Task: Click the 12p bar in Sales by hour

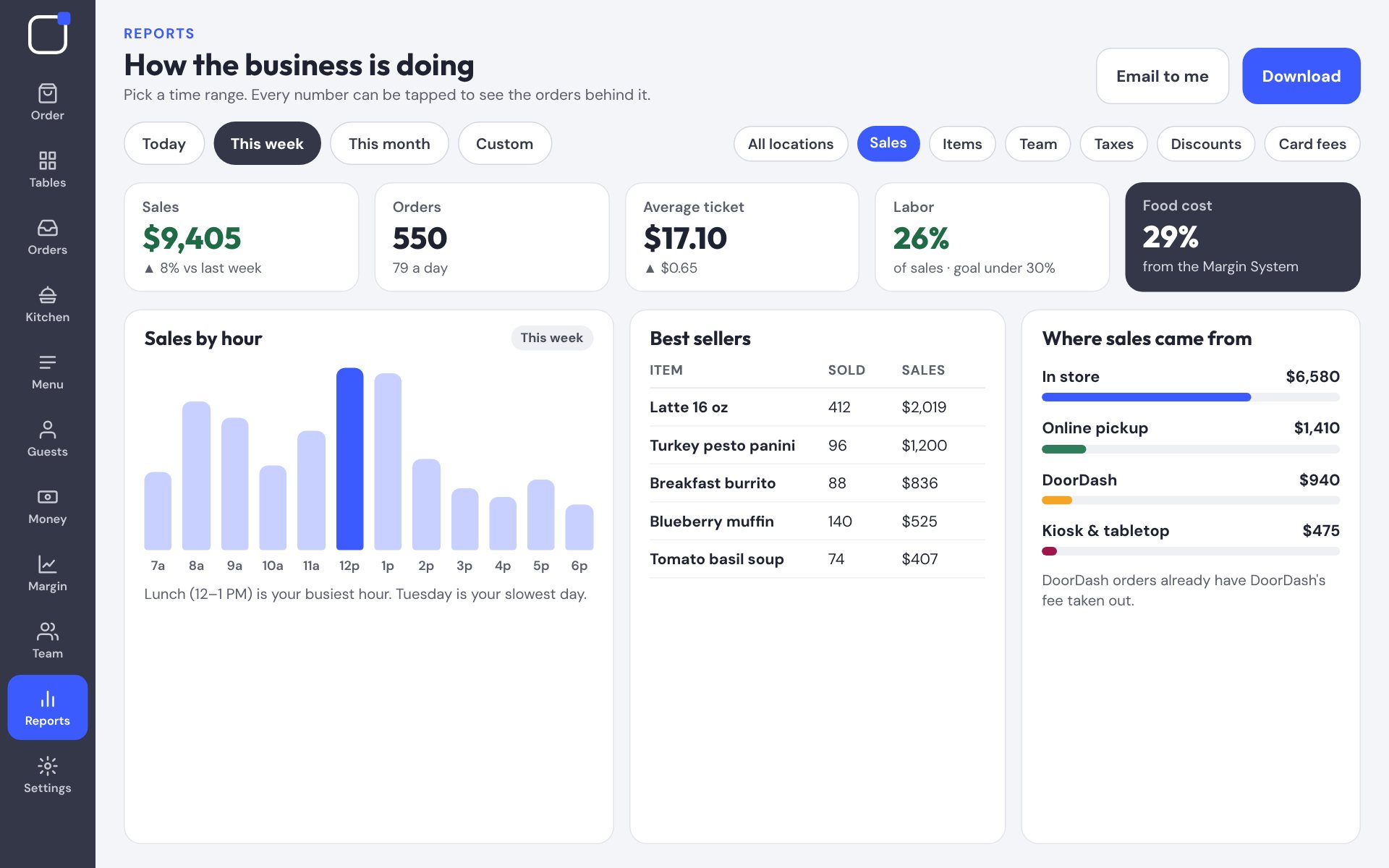Action: [349, 459]
